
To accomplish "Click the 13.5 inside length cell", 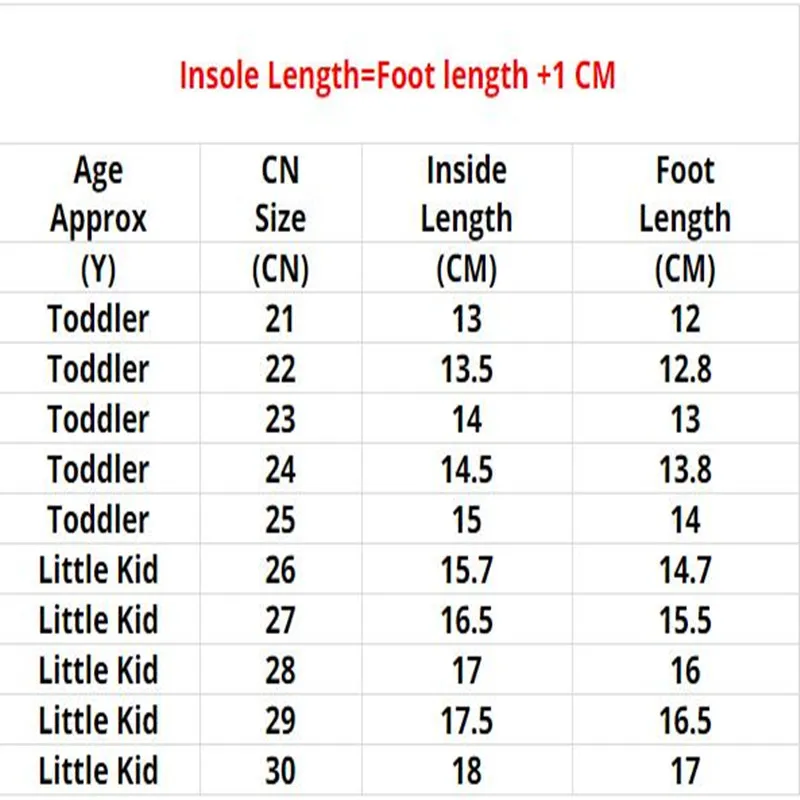I will coord(466,370).
